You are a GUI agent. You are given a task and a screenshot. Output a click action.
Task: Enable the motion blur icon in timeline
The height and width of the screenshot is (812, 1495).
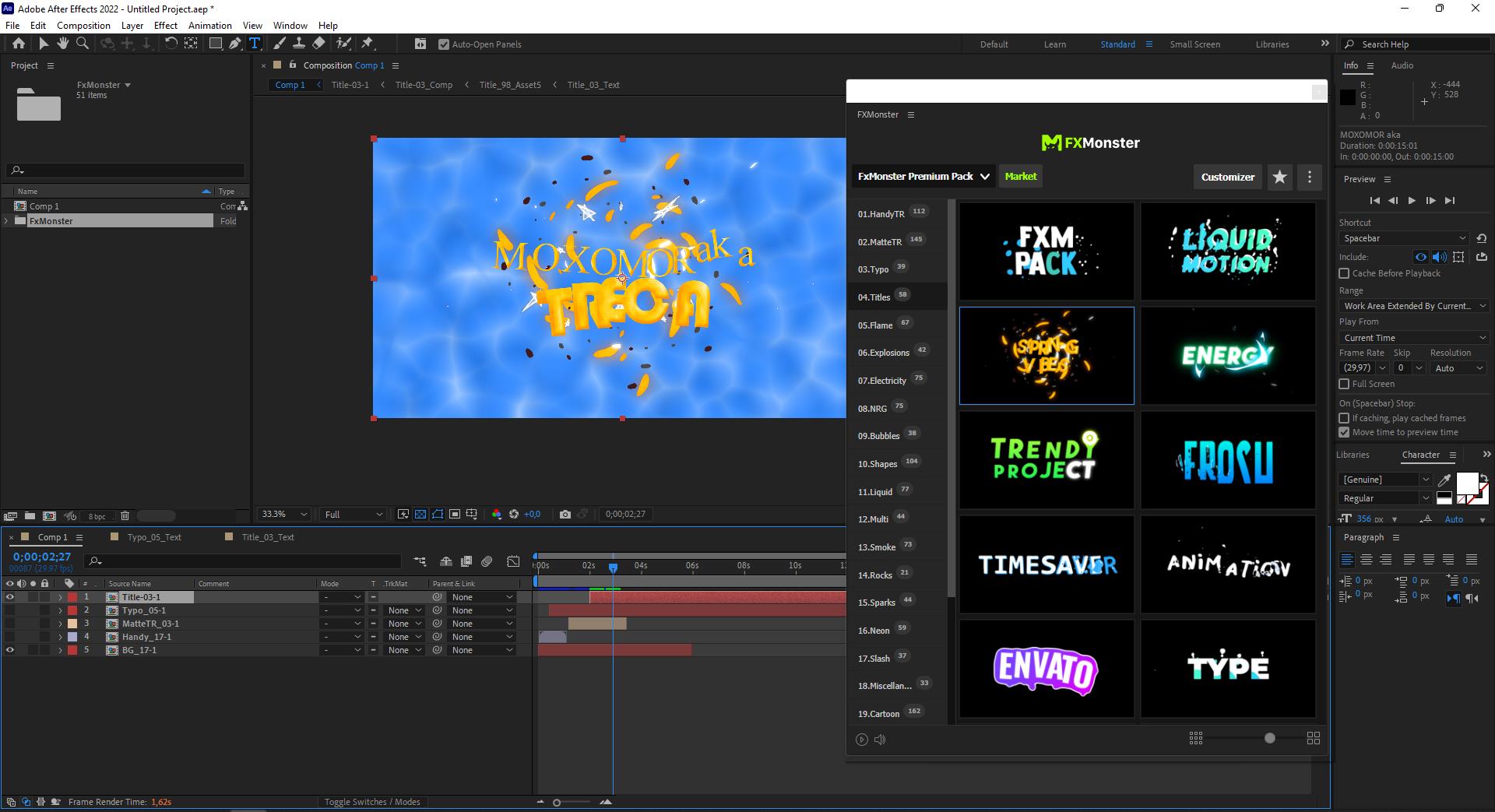tap(487, 561)
